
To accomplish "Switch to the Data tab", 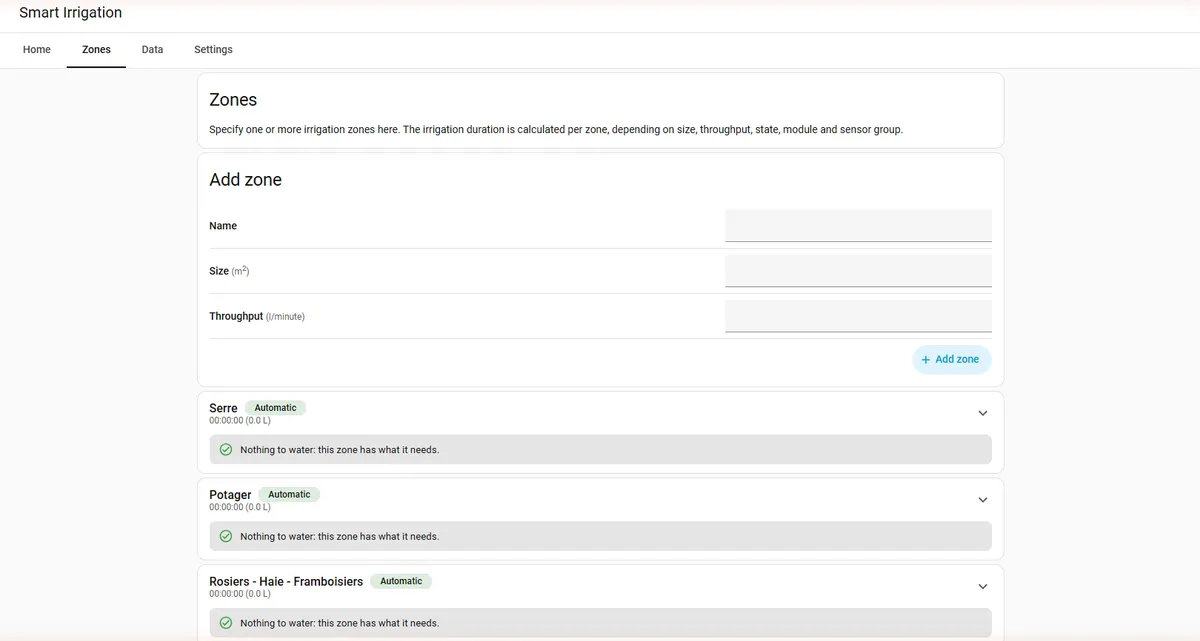I will [152, 49].
